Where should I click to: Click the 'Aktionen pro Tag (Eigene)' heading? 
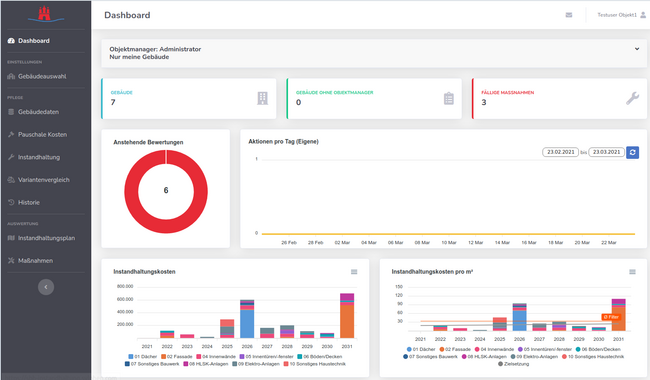pyautogui.click(x=284, y=141)
